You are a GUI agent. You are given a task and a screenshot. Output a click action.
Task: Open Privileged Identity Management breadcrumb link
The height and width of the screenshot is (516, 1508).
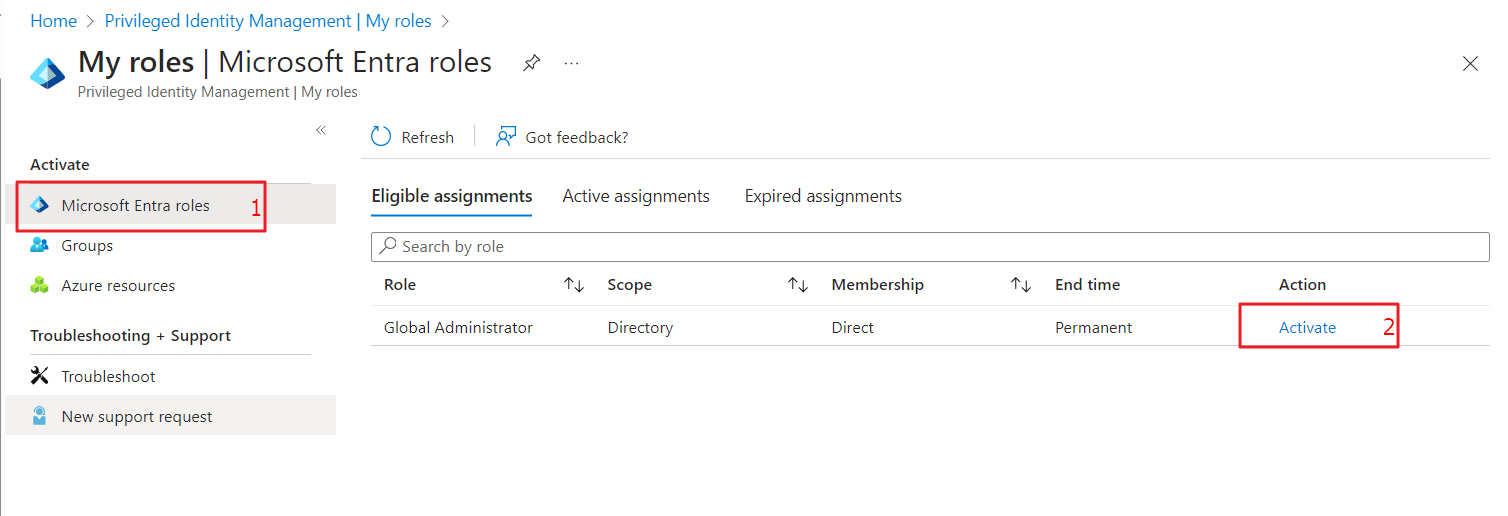tap(268, 21)
